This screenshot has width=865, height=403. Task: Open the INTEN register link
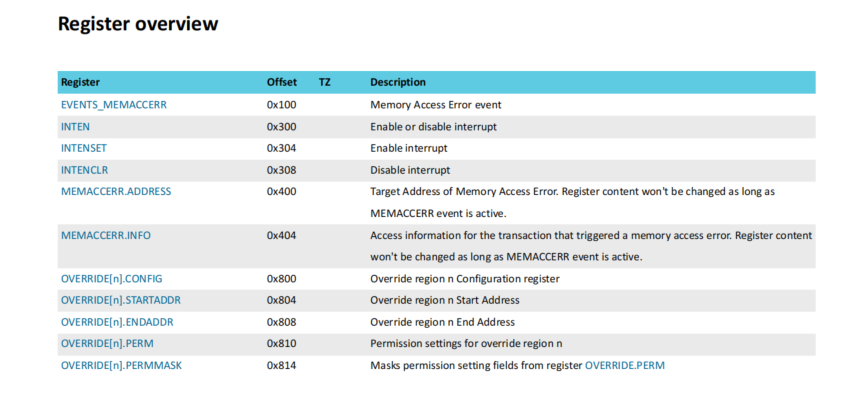tap(76, 127)
